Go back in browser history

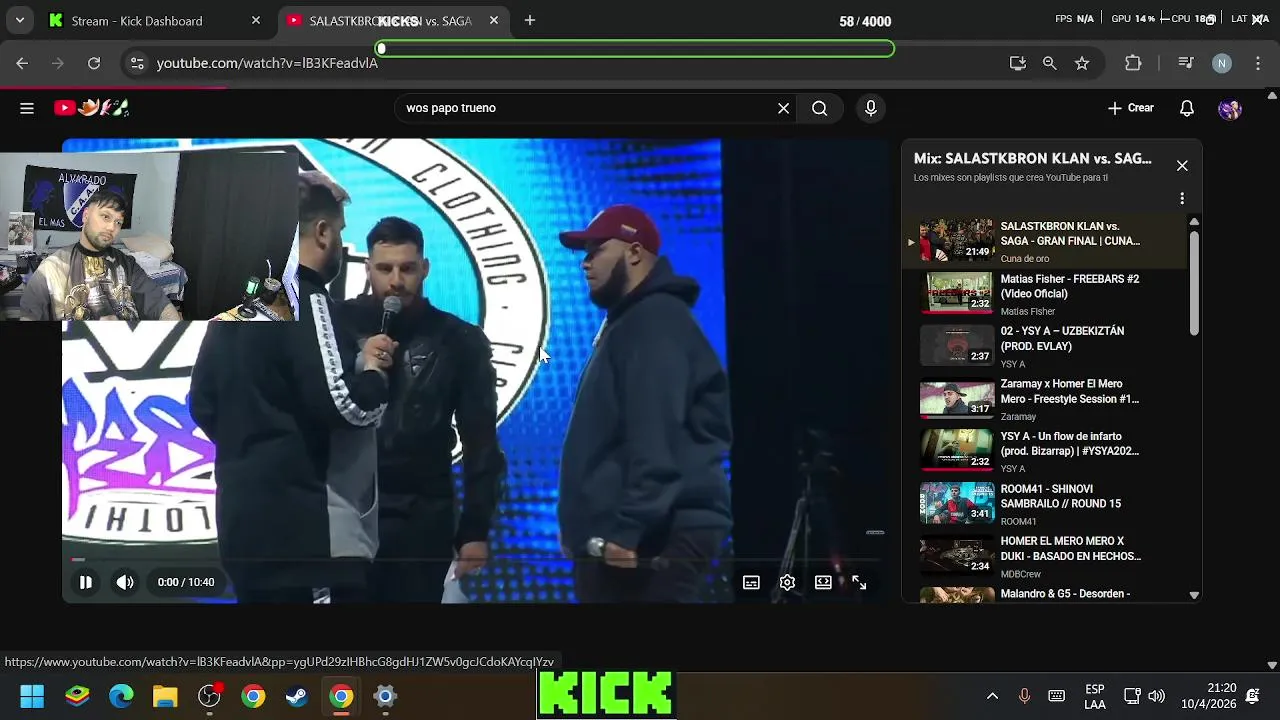(22, 63)
